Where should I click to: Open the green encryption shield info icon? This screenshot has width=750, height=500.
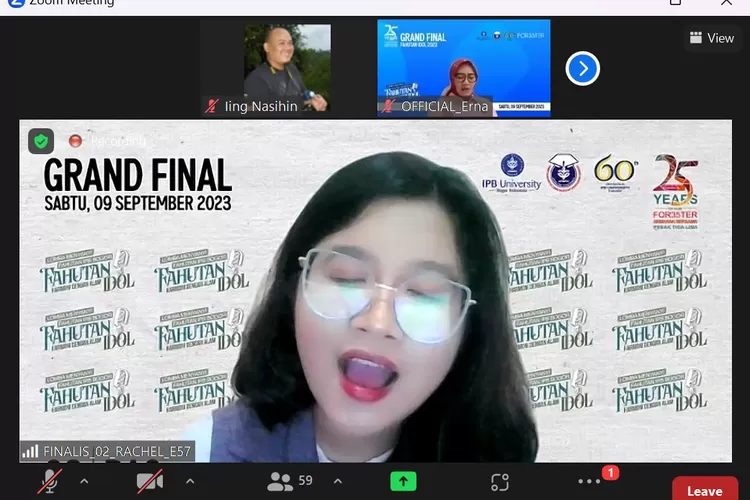(41, 141)
